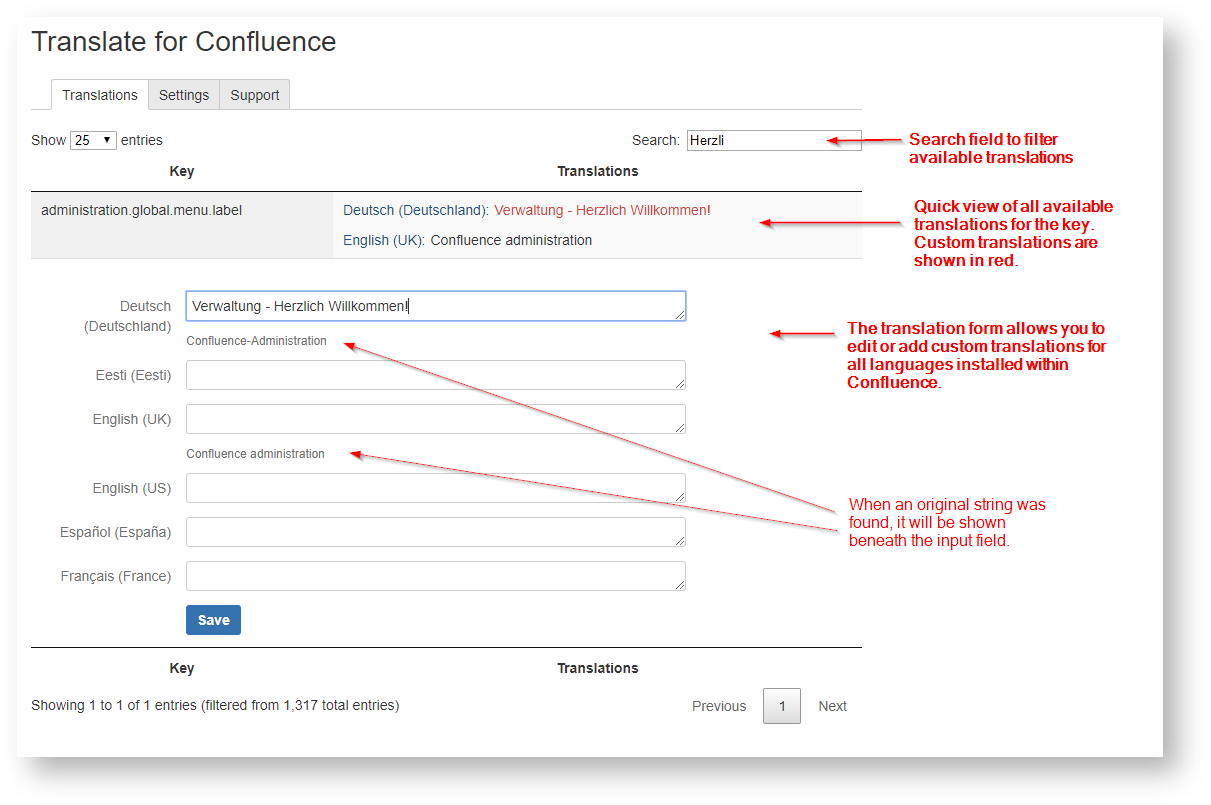
Task: Focus the Français (France) translation field
Action: (435, 576)
